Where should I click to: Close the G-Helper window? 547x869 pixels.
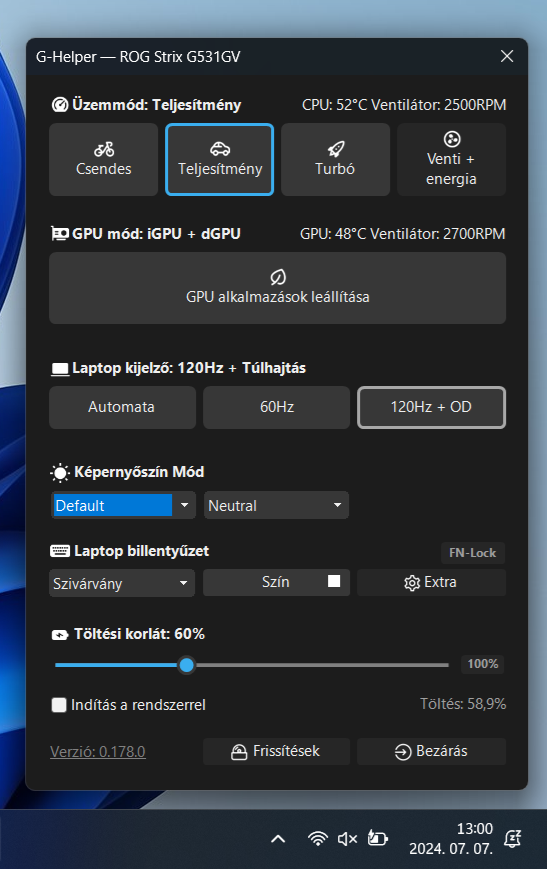pos(507,57)
